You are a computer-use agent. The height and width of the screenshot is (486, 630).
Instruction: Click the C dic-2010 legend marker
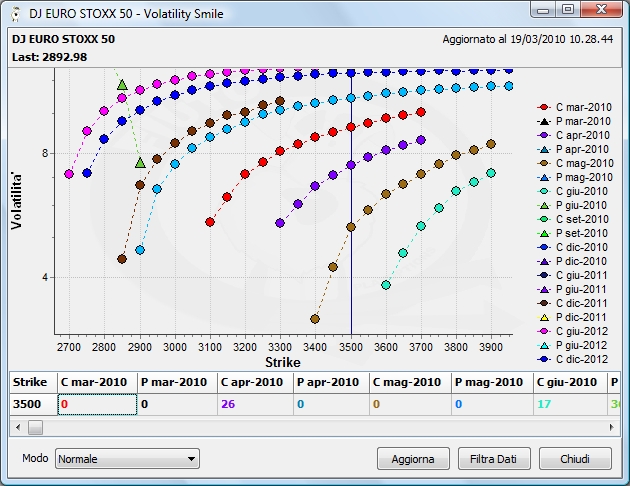544,247
